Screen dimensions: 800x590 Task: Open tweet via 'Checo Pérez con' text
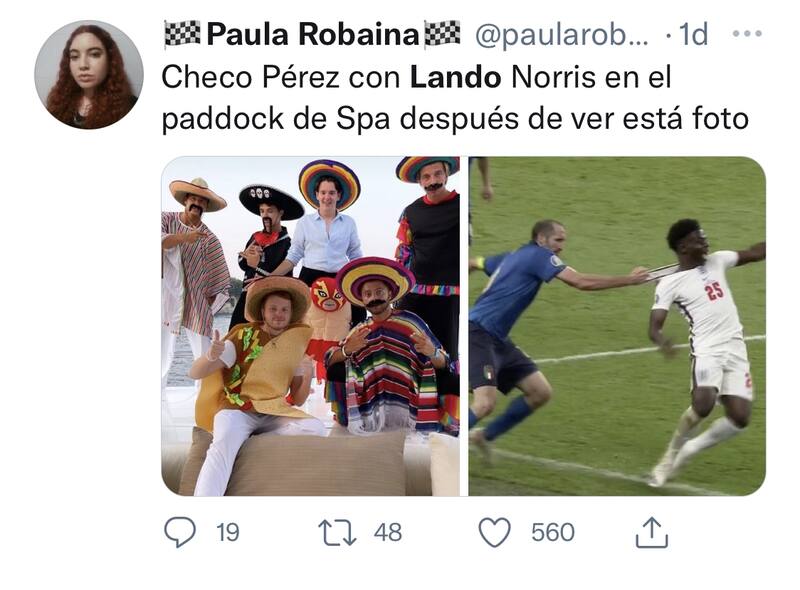pos(283,78)
